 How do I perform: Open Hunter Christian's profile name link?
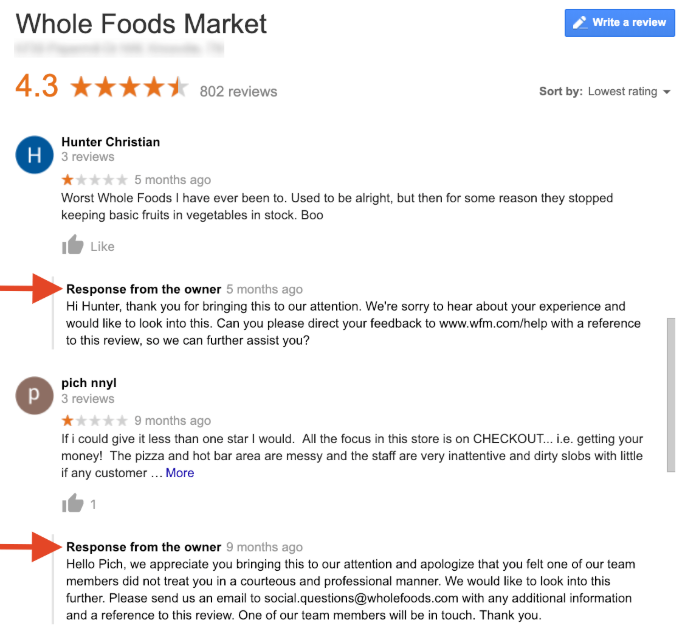[x=110, y=142]
